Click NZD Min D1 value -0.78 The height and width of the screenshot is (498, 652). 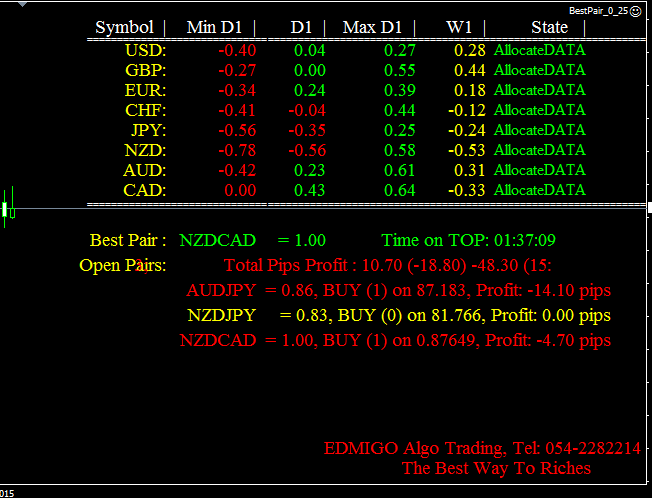click(x=237, y=150)
